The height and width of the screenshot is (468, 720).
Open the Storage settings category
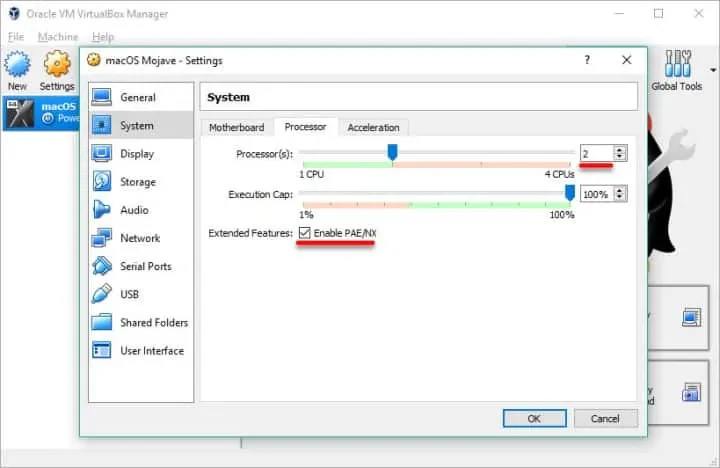[141, 181]
